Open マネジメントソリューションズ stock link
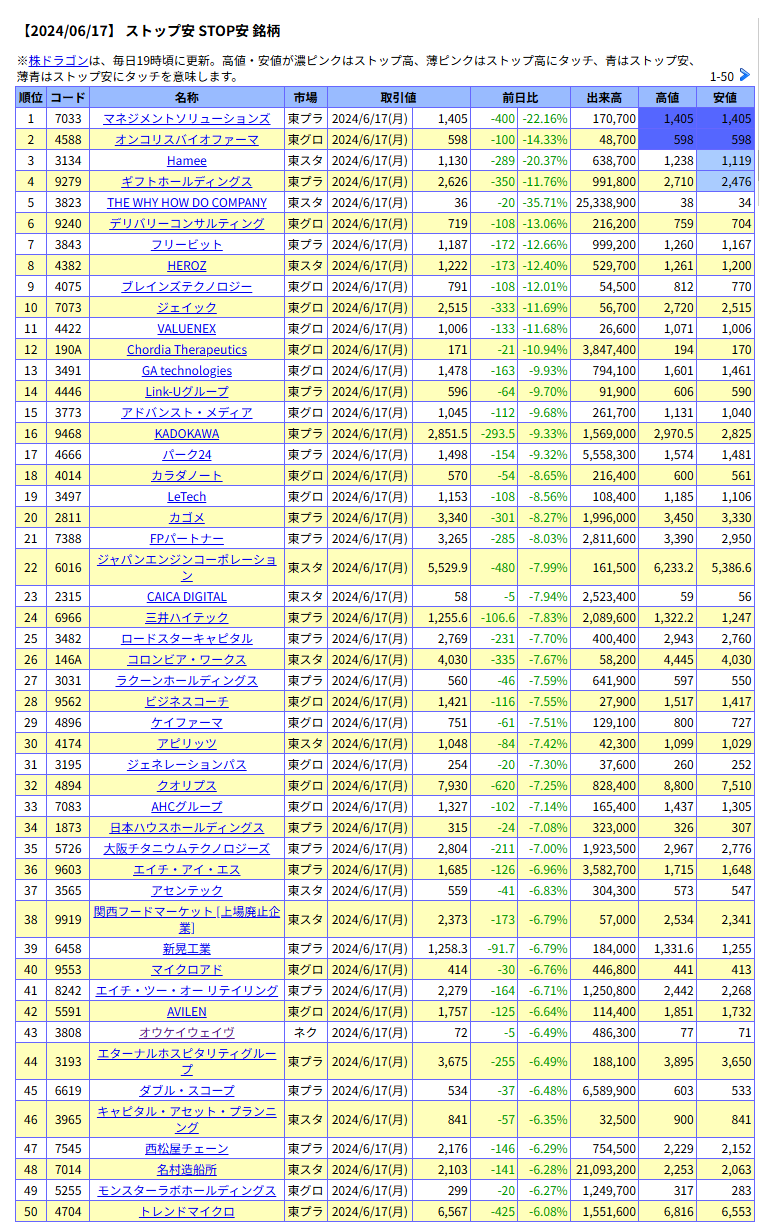The image size is (759, 1228). pos(187,118)
